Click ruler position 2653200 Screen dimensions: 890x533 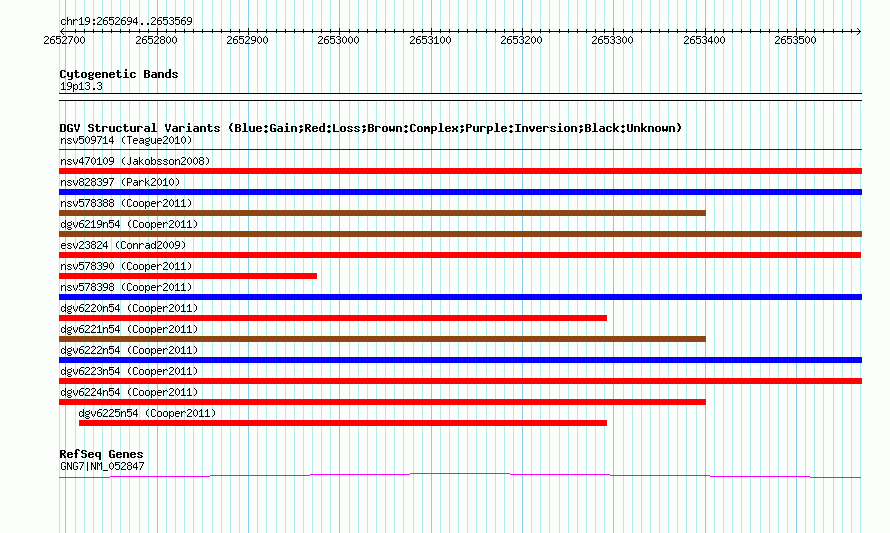(x=521, y=40)
